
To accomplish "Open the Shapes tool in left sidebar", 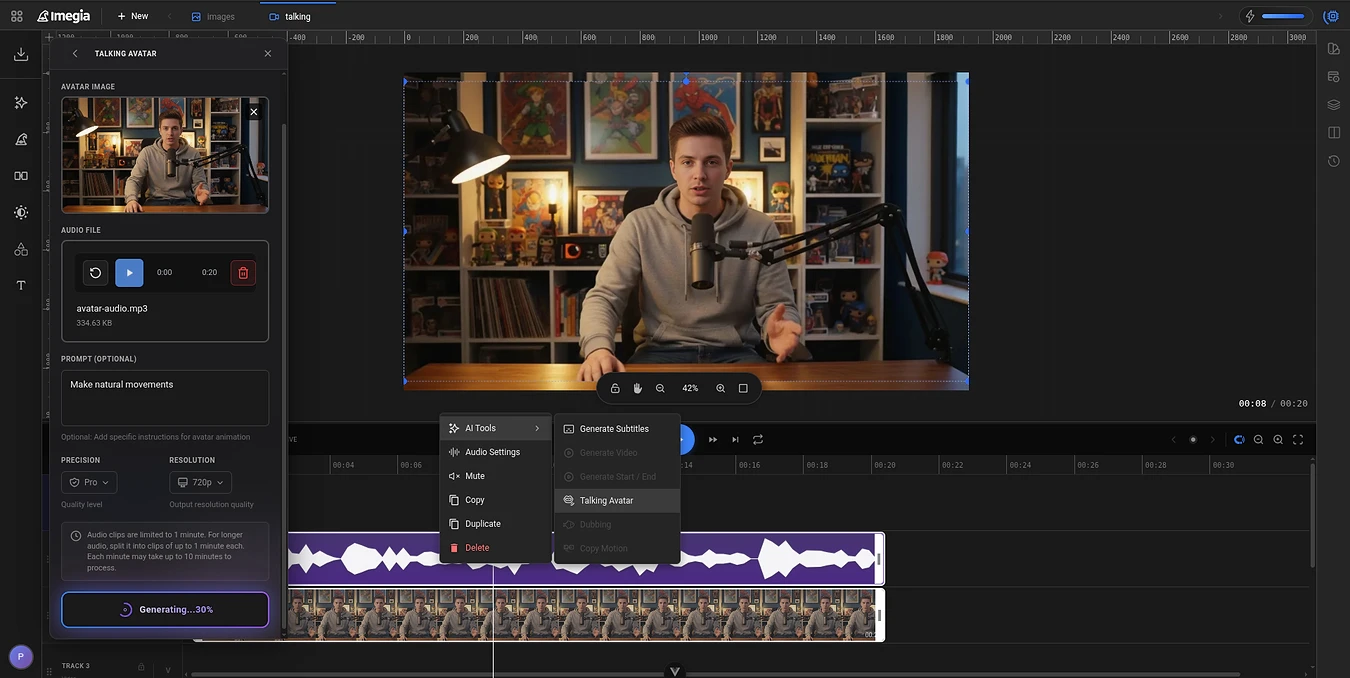I will (21, 249).
